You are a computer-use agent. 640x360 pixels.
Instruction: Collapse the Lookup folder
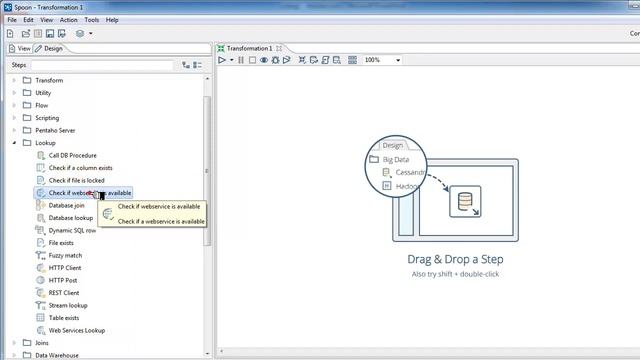pos(14,143)
